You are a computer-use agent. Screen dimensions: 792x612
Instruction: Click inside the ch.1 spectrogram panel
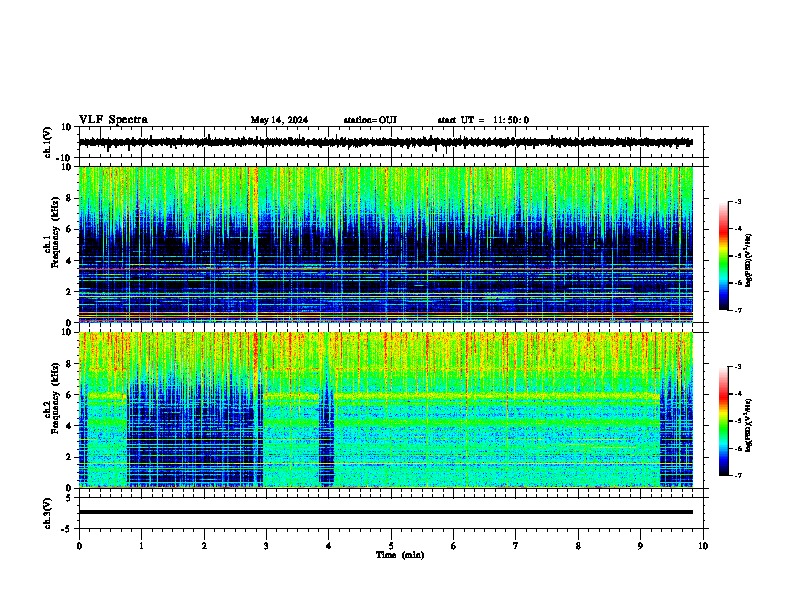click(x=386, y=244)
